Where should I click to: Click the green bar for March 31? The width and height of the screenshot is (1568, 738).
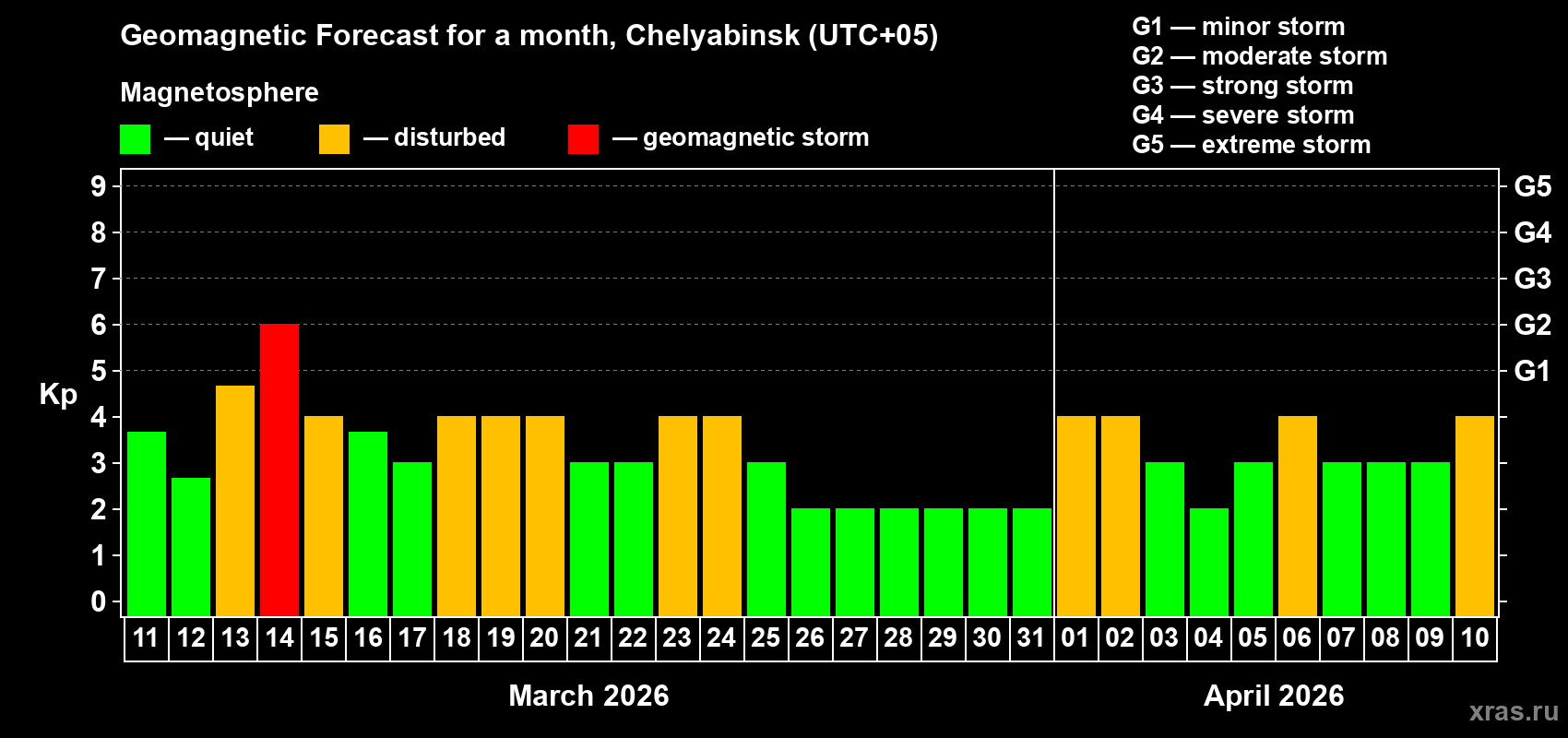tap(1032, 563)
